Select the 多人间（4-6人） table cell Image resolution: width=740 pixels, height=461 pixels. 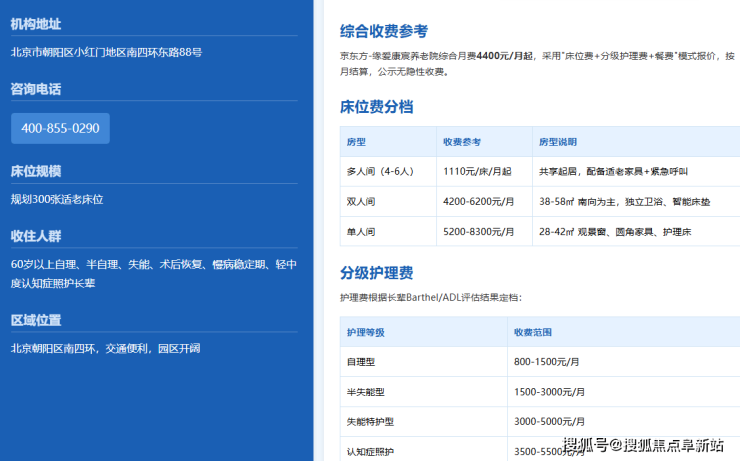[388, 172]
